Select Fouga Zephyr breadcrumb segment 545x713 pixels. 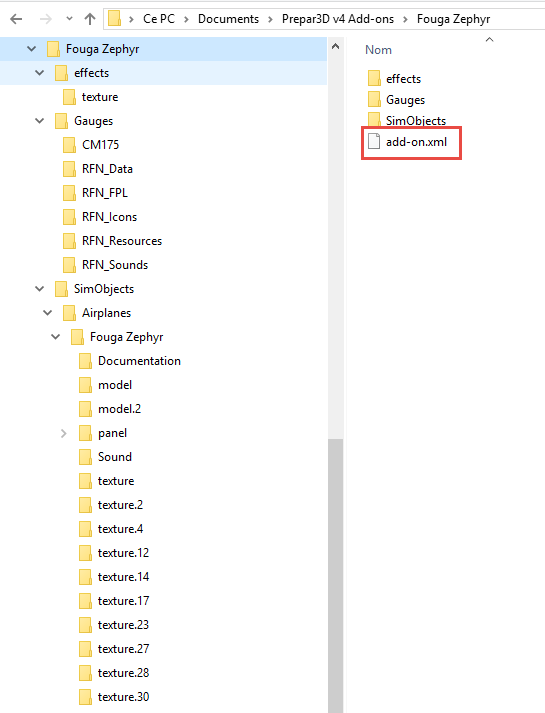pos(453,19)
